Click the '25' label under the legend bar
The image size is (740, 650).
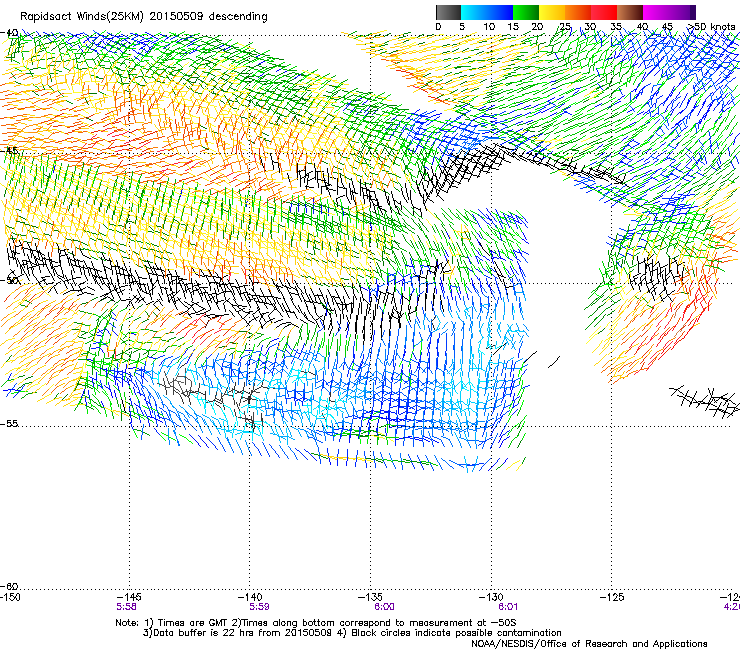(565, 27)
